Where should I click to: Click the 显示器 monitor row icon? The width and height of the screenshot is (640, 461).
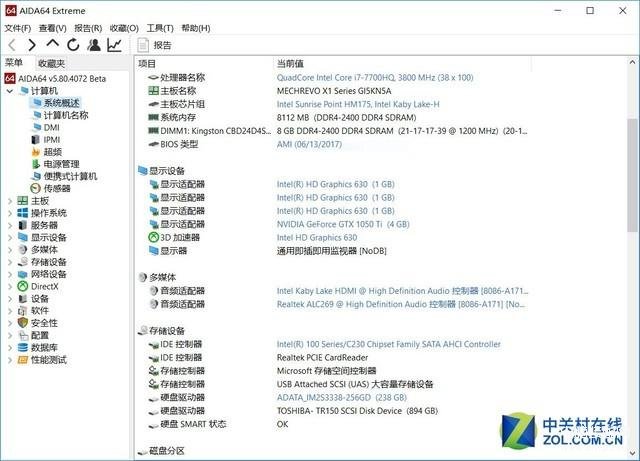pos(153,251)
